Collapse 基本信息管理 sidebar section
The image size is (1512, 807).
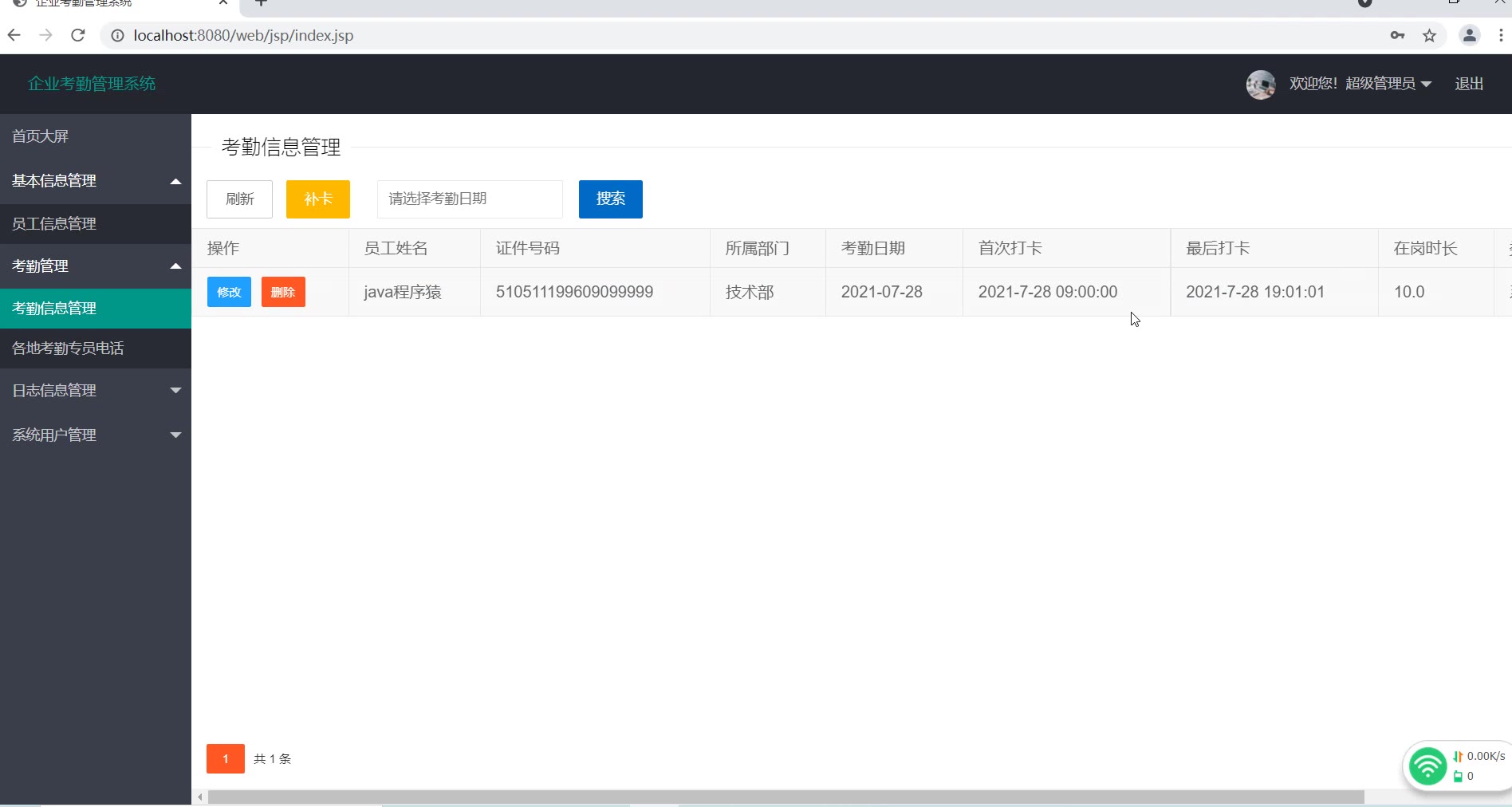click(x=96, y=181)
